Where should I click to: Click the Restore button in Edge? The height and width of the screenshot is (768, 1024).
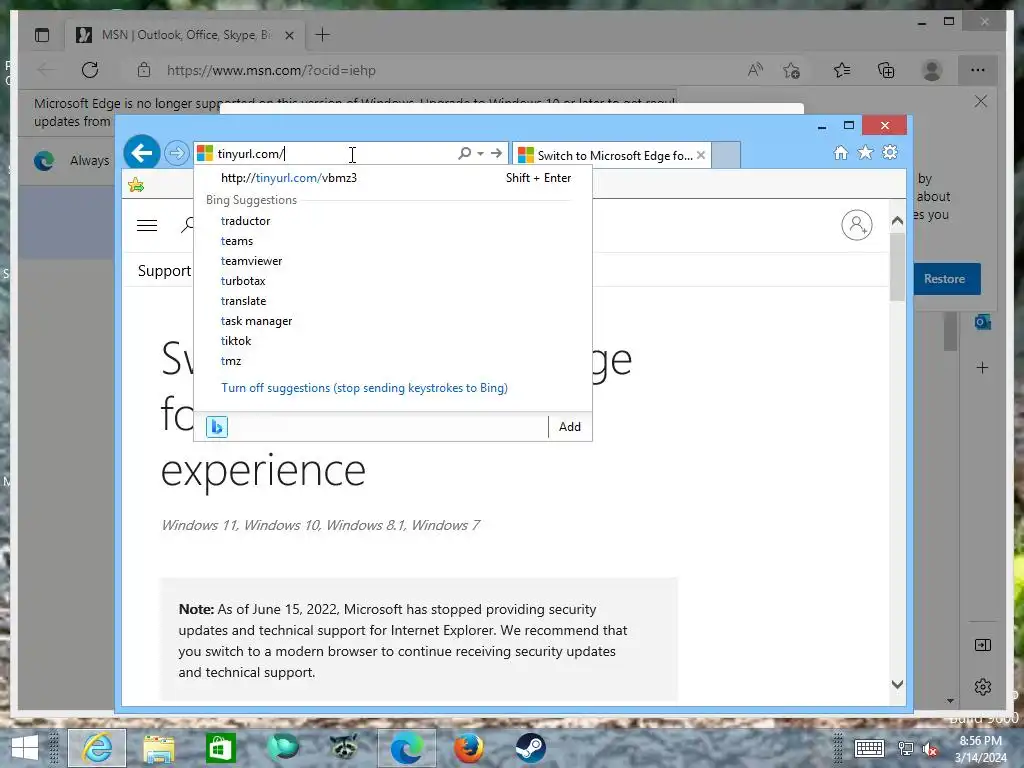[944, 279]
